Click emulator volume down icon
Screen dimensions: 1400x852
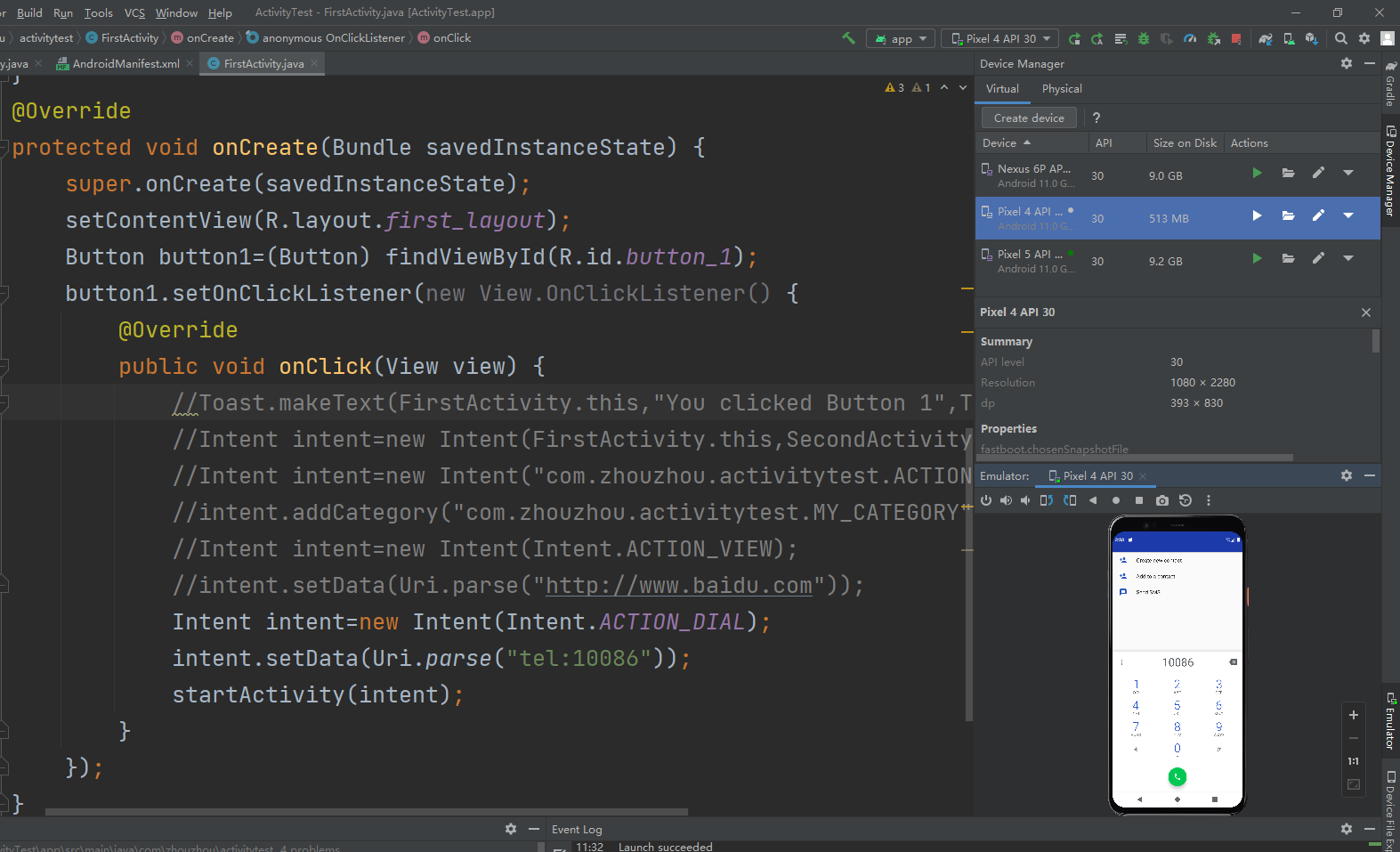pyautogui.click(x=1025, y=500)
